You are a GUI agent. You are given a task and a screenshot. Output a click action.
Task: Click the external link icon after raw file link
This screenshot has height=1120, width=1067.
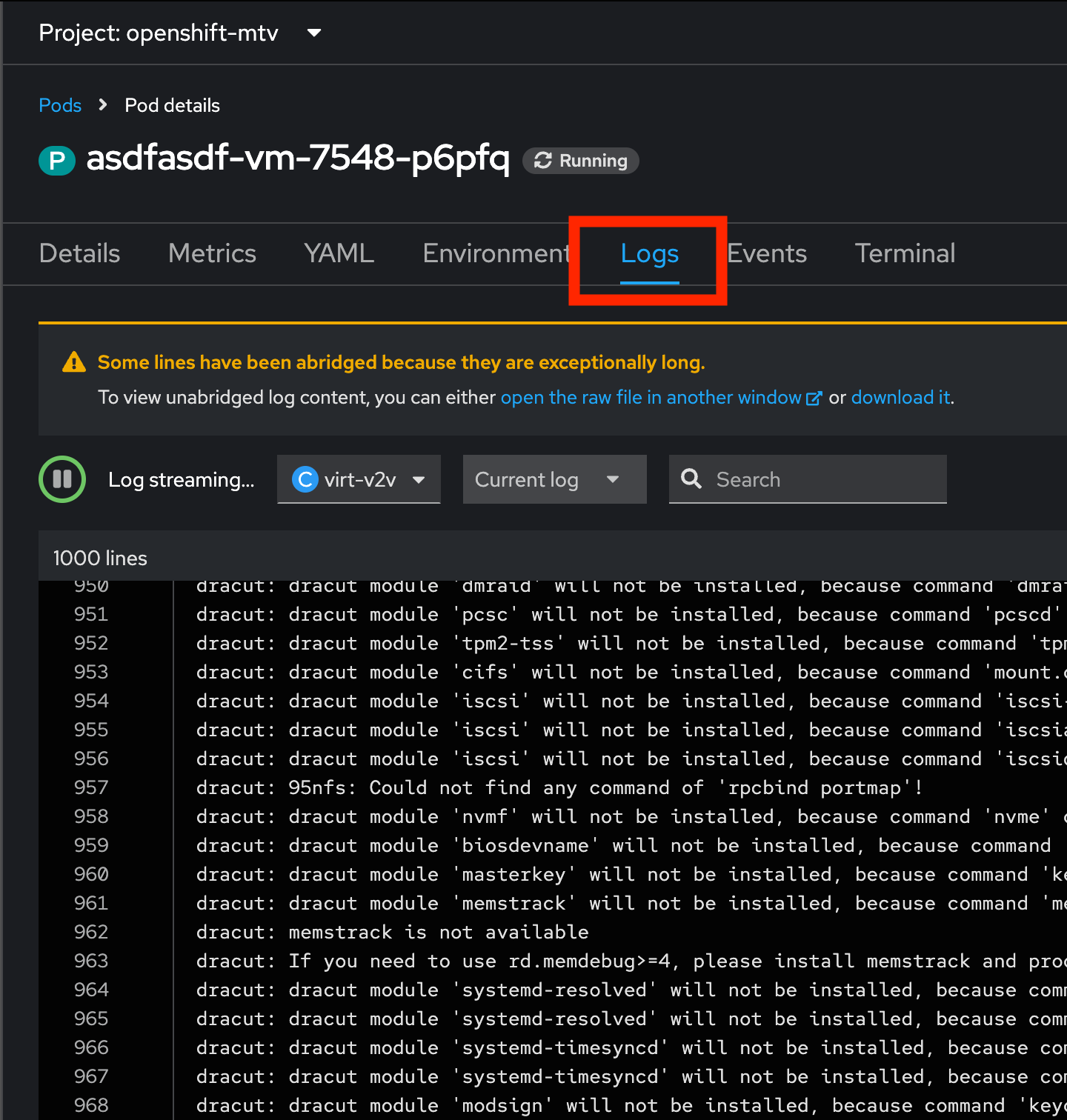pos(814,398)
